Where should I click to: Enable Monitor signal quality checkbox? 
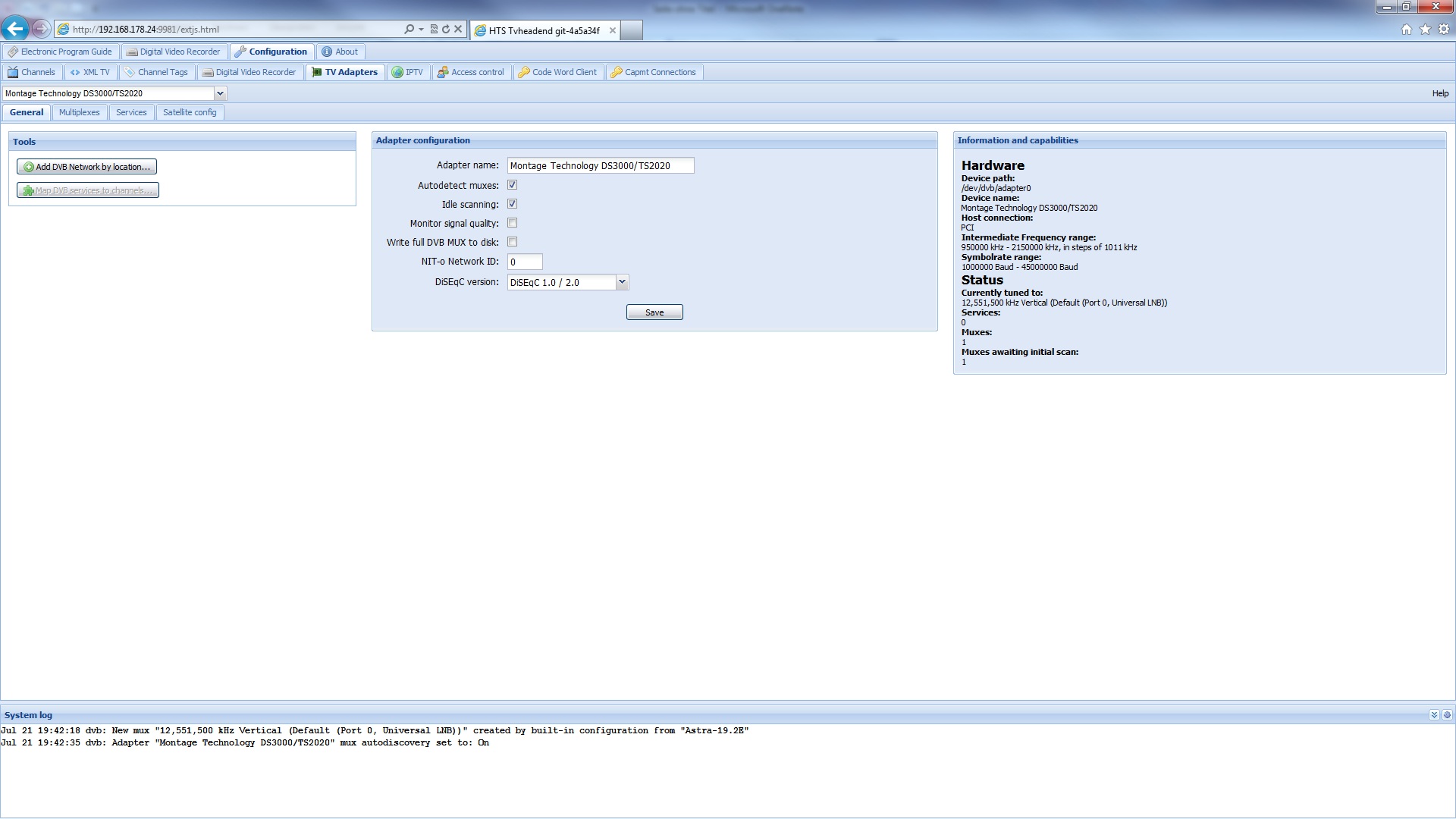[x=513, y=223]
